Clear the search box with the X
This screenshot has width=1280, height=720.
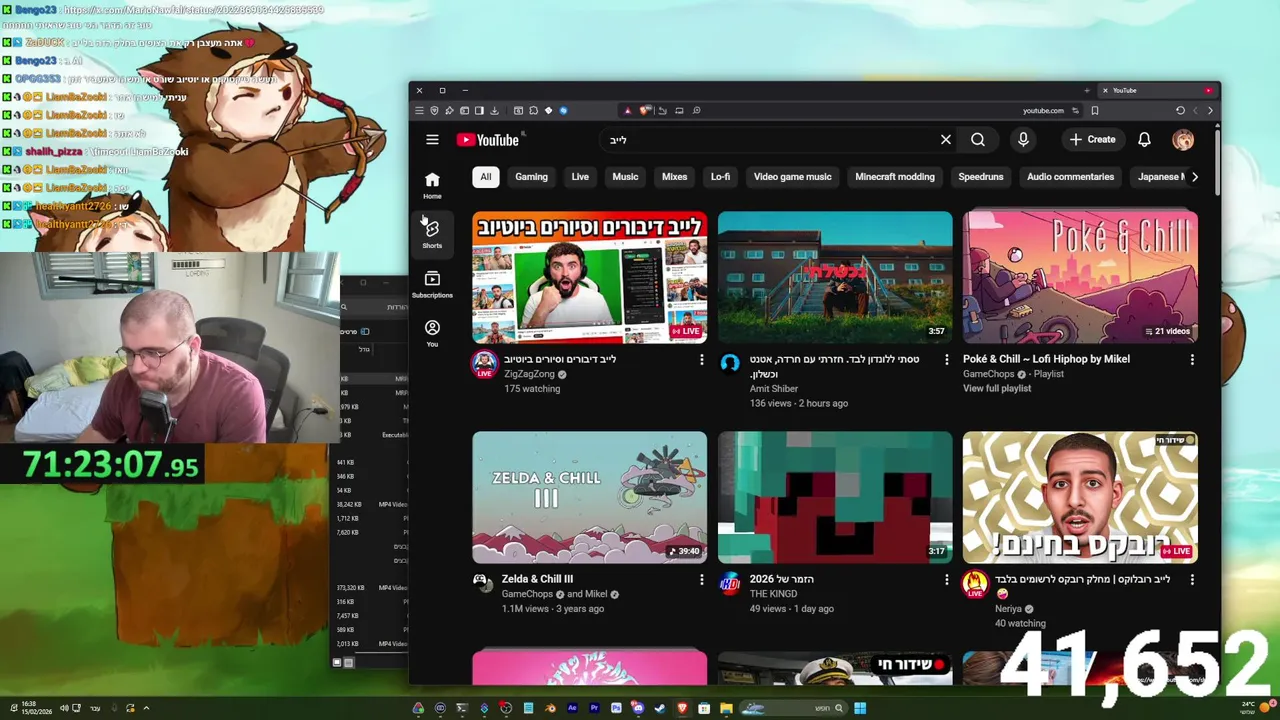point(945,140)
